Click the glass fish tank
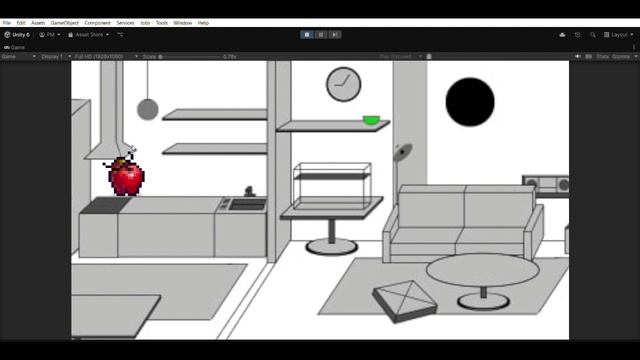This screenshot has height=360, width=640. [332, 186]
